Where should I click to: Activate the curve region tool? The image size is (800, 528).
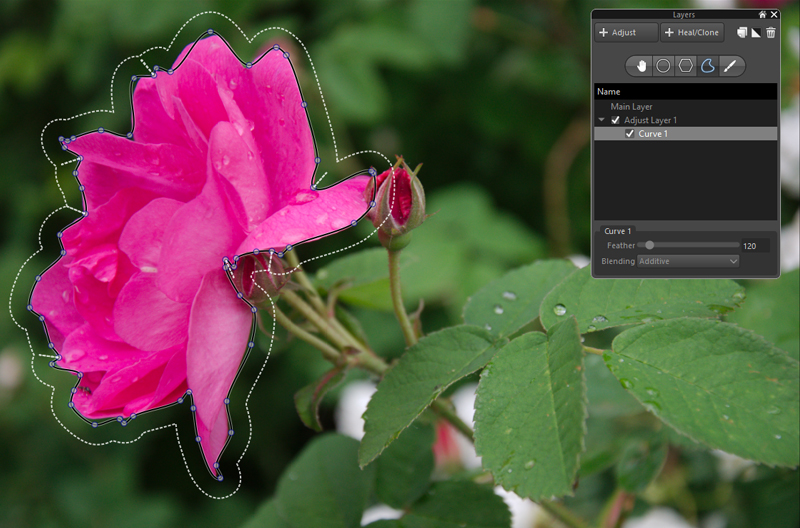[x=708, y=66]
